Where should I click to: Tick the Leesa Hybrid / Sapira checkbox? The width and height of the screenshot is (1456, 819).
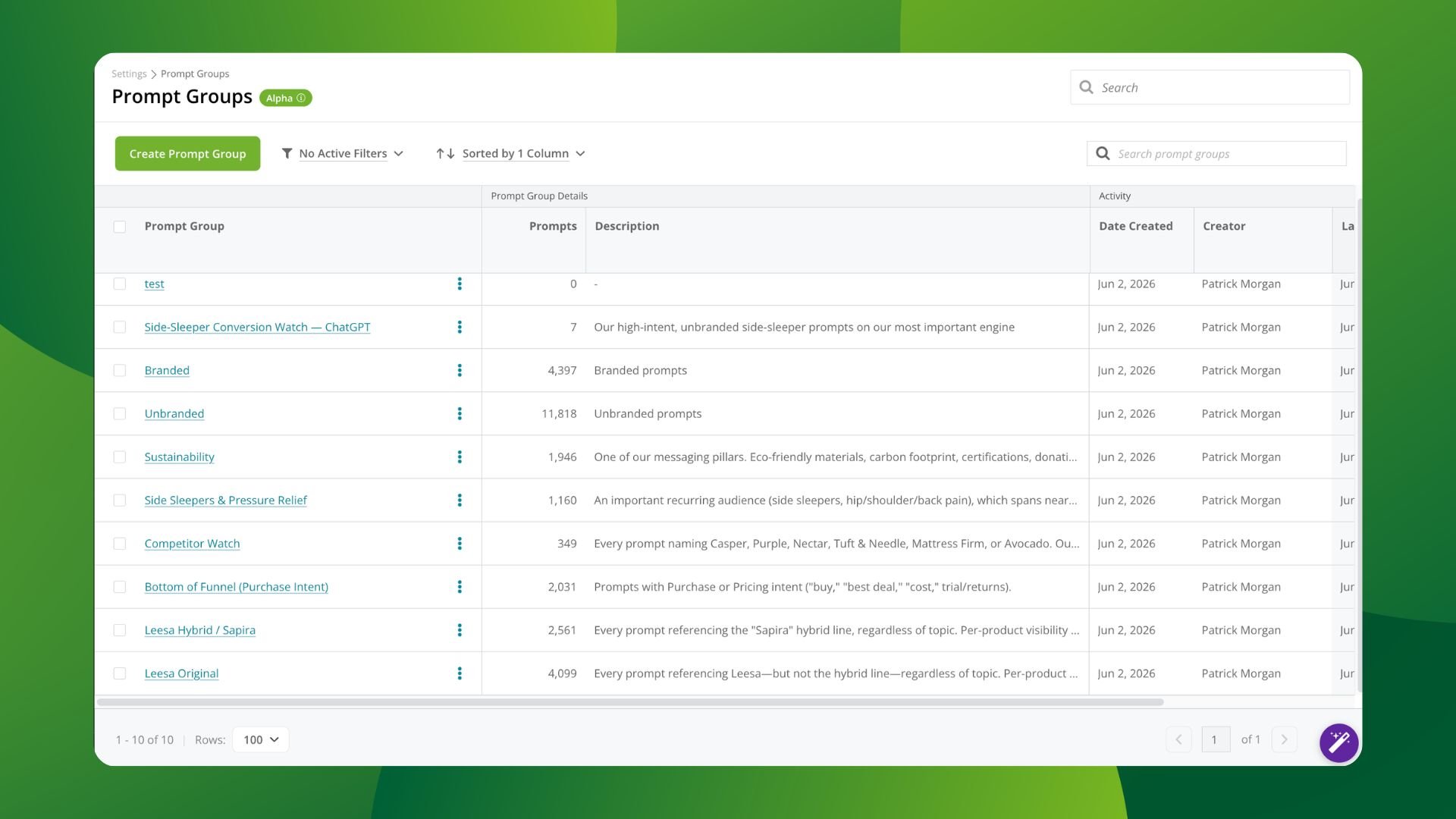(120, 629)
